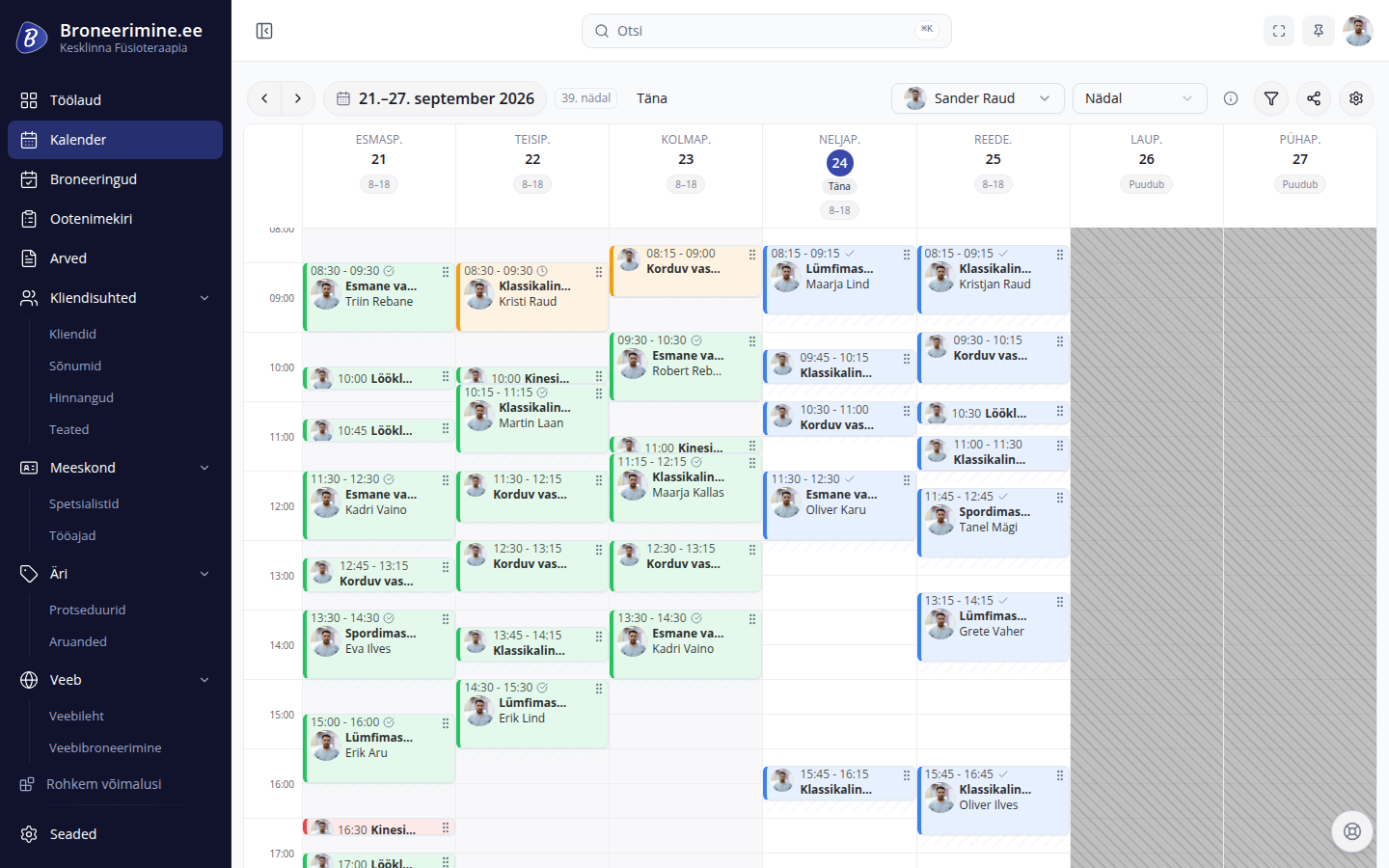This screenshot has width=1389, height=868.
Task: Open the calendar filter icon
Action: pyautogui.click(x=1271, y=98)
